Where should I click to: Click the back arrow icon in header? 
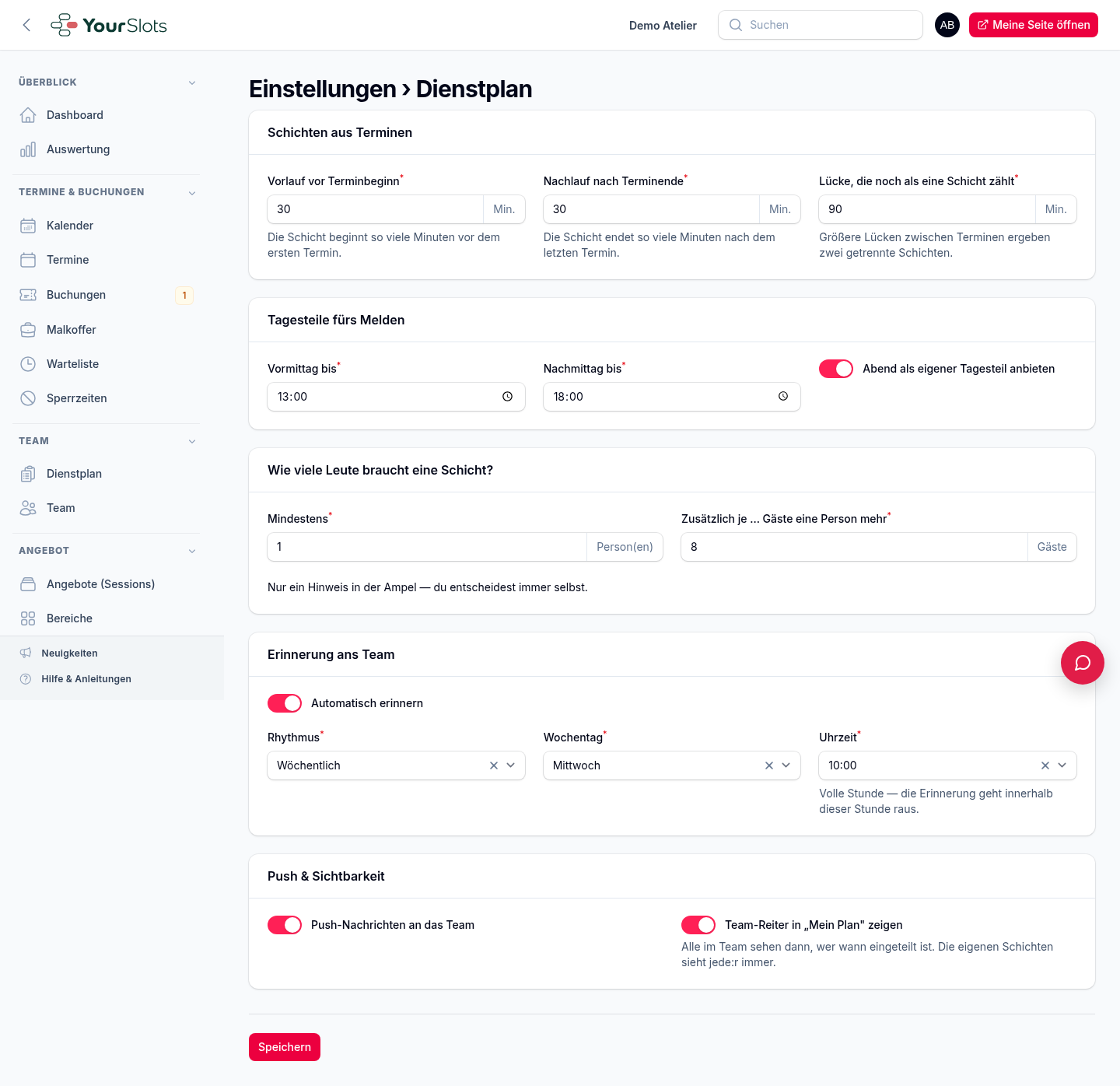26,25
